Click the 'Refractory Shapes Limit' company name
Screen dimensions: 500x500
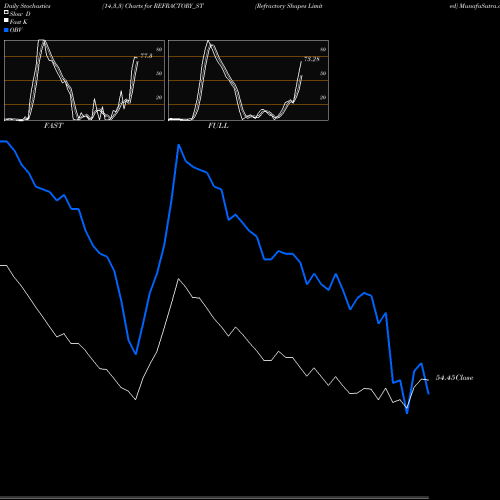pos(289,6)
